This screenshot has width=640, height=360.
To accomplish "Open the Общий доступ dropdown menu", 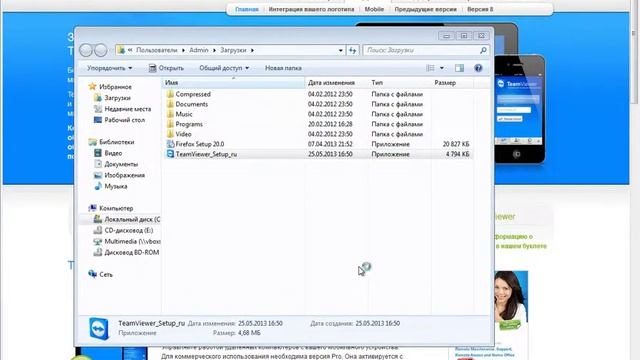I will coord(224,68).
